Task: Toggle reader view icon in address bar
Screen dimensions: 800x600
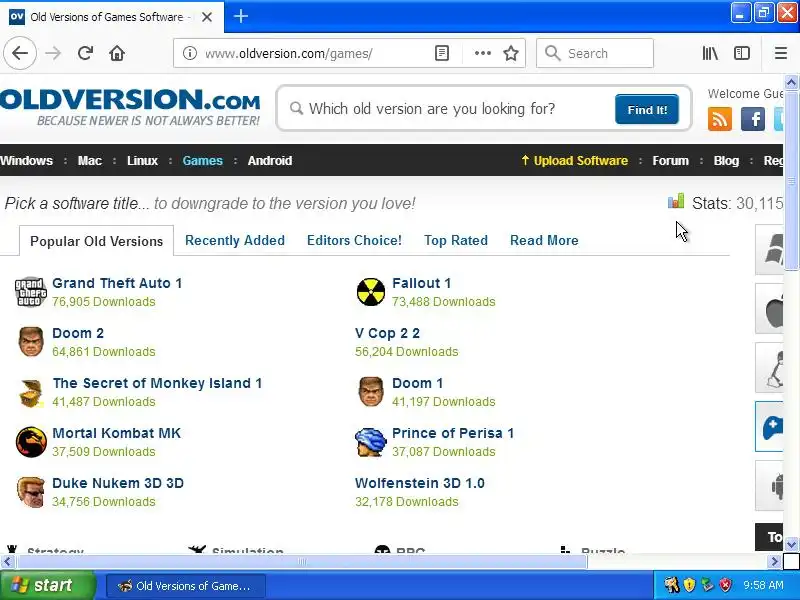Action: [442, 53]
